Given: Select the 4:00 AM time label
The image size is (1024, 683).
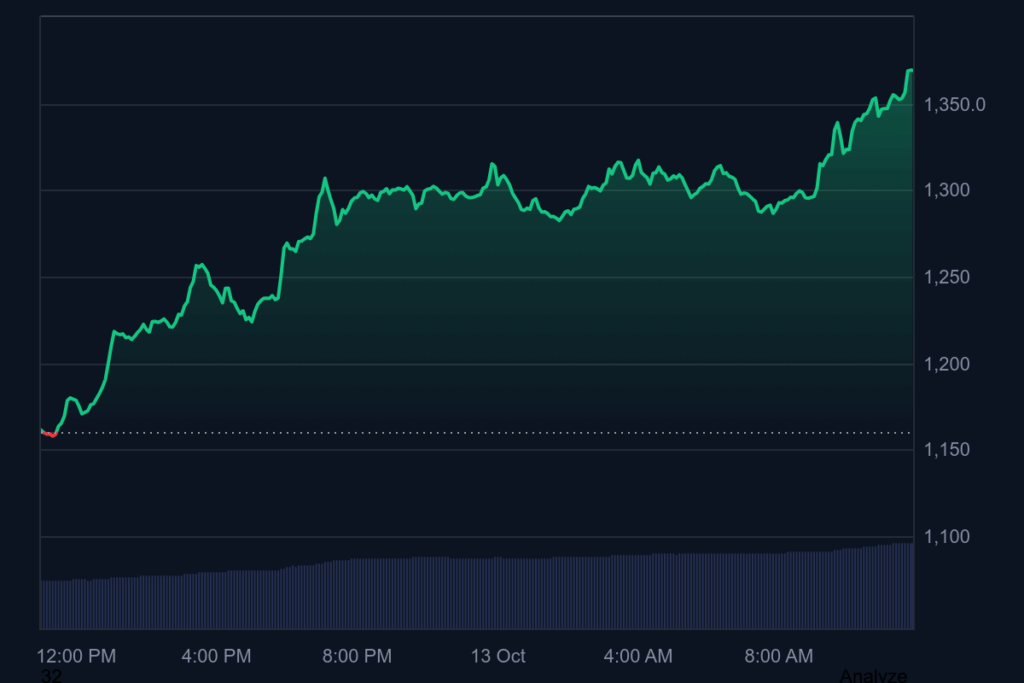Looking at the screenshot, I should point(637,656).
